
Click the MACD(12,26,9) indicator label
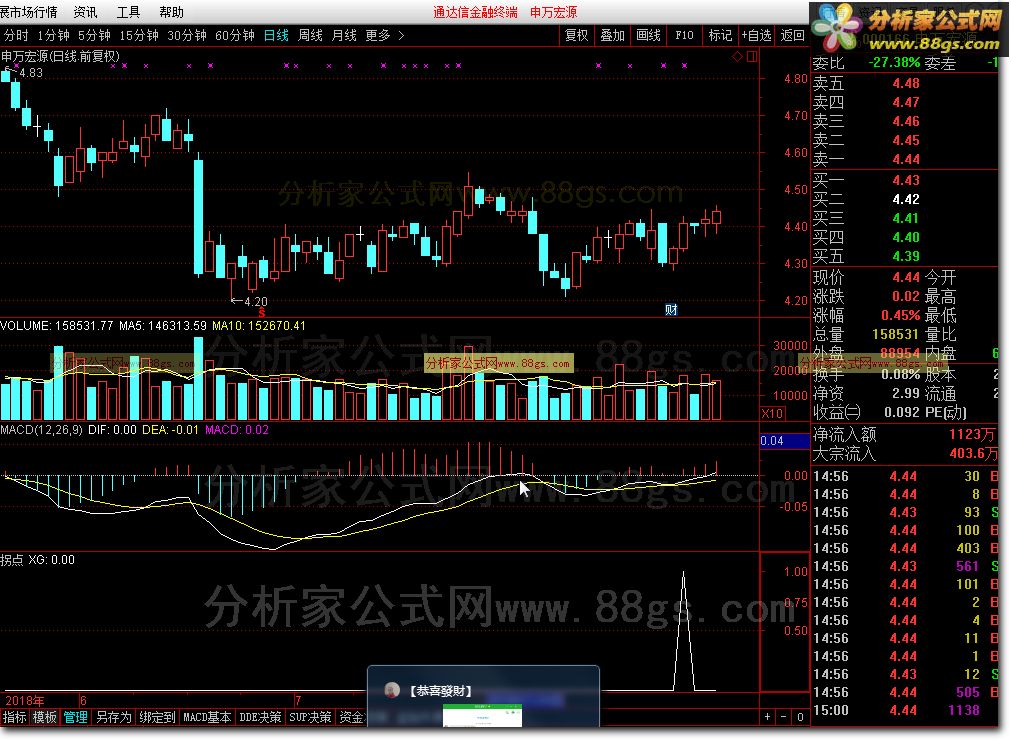click(x=42, y=429)
